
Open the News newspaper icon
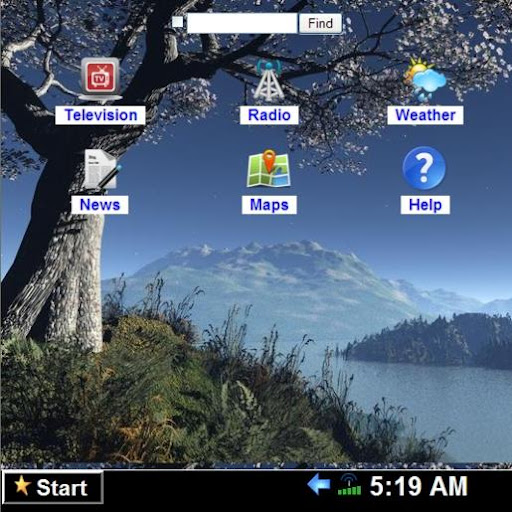[101, 171]
